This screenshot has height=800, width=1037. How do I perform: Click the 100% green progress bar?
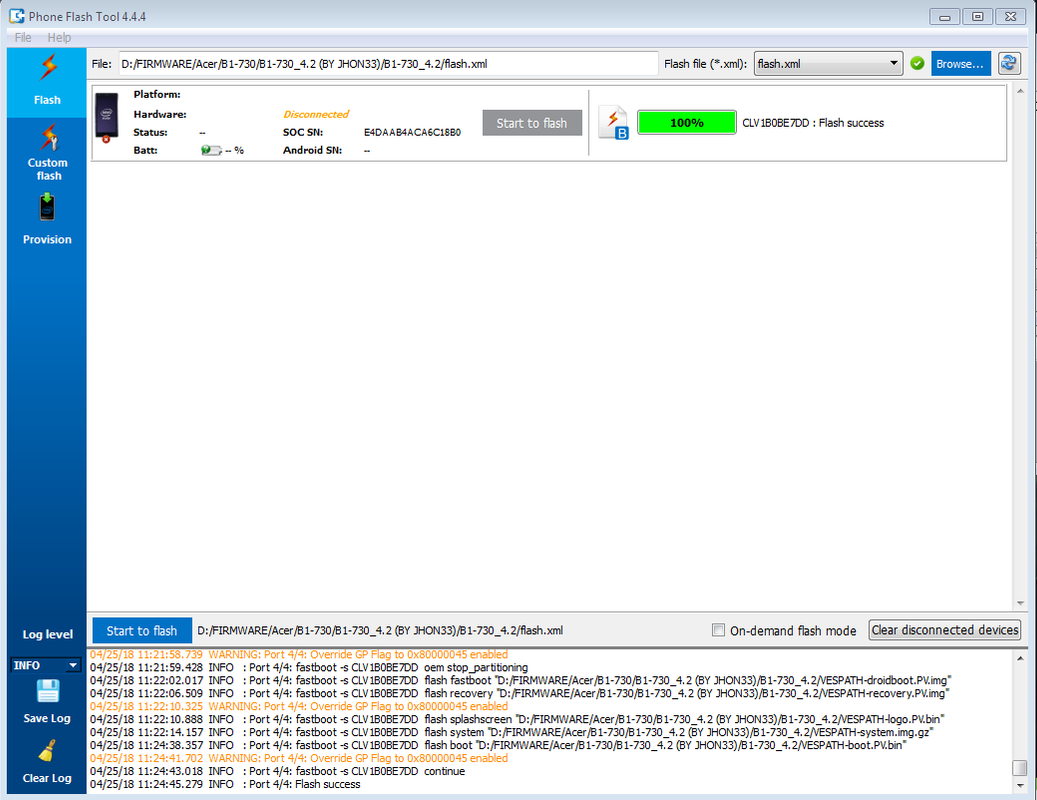pos(686,122)
